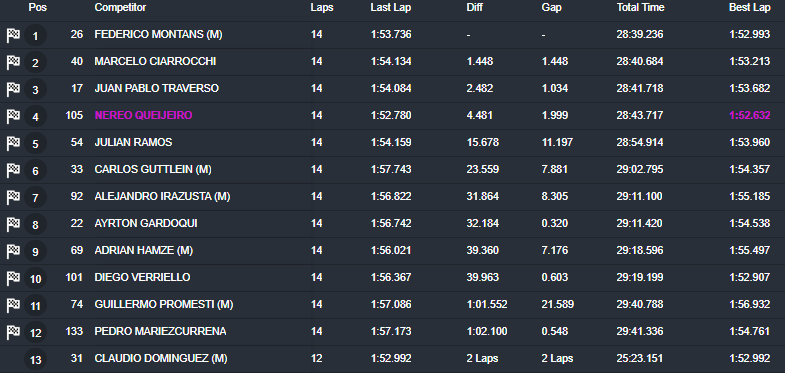Select the position 13 circle badge

36,359
